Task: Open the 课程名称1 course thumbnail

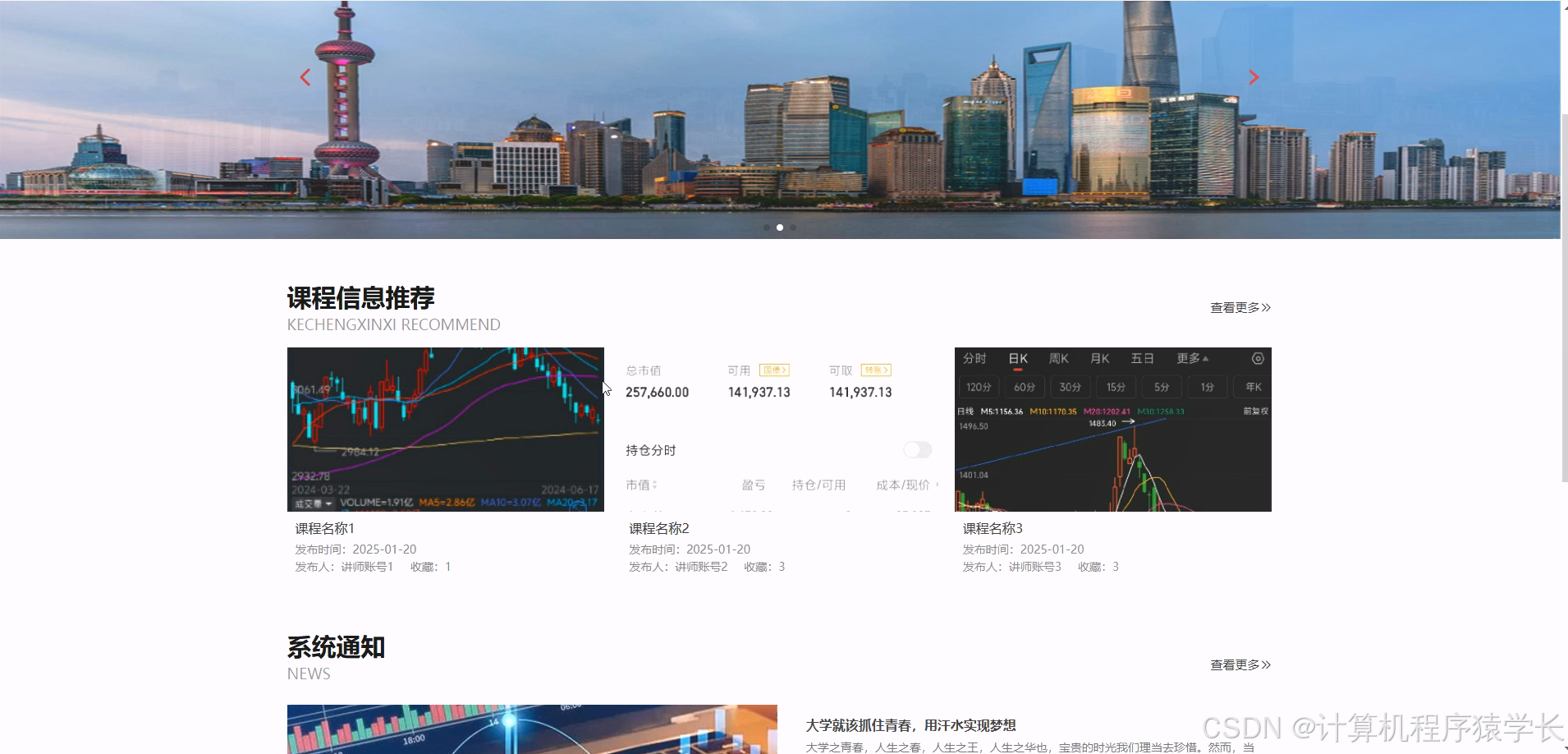Action: 446,430
